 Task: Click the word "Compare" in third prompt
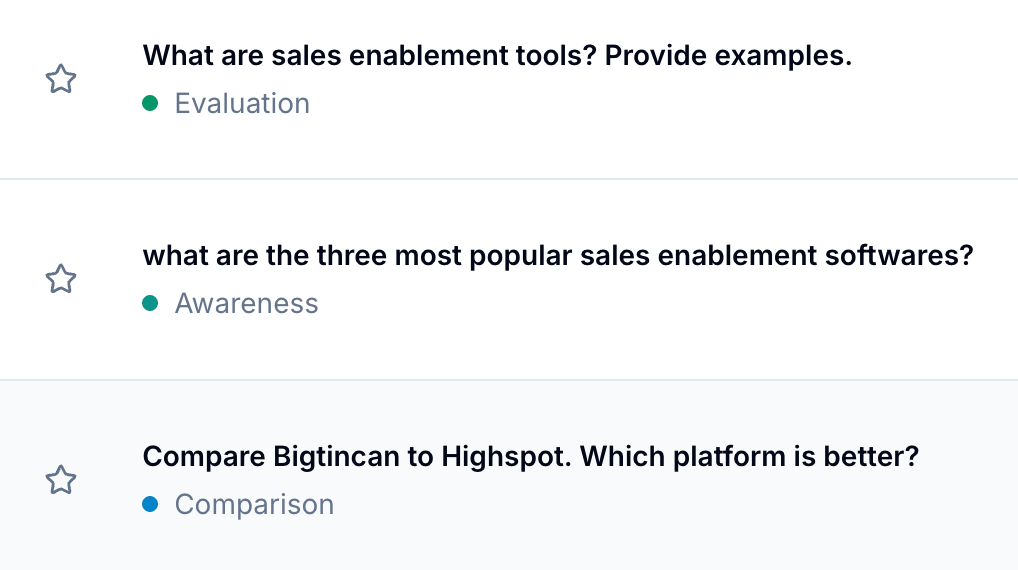pyautogui.click(x=203, y=457)
